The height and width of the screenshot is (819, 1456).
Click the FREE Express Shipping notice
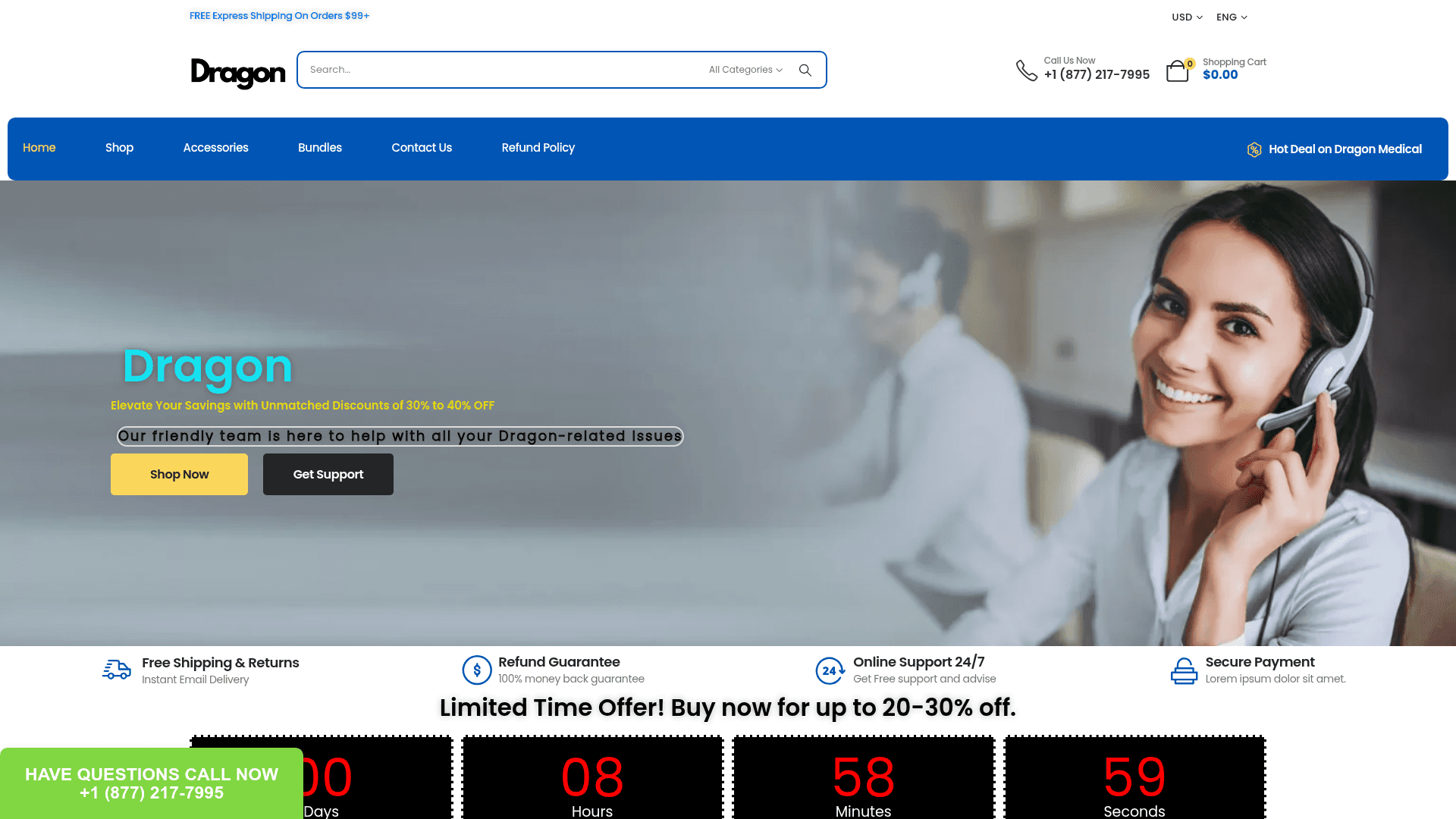tap(279, 16)
